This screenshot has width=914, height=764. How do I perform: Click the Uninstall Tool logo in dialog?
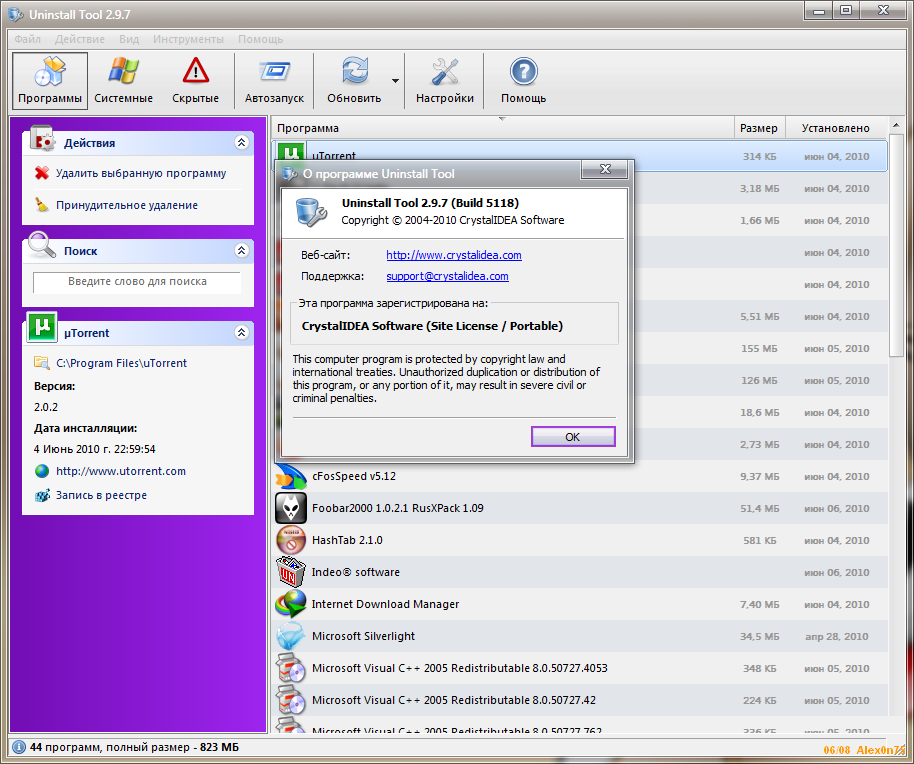tap(311, 212)
